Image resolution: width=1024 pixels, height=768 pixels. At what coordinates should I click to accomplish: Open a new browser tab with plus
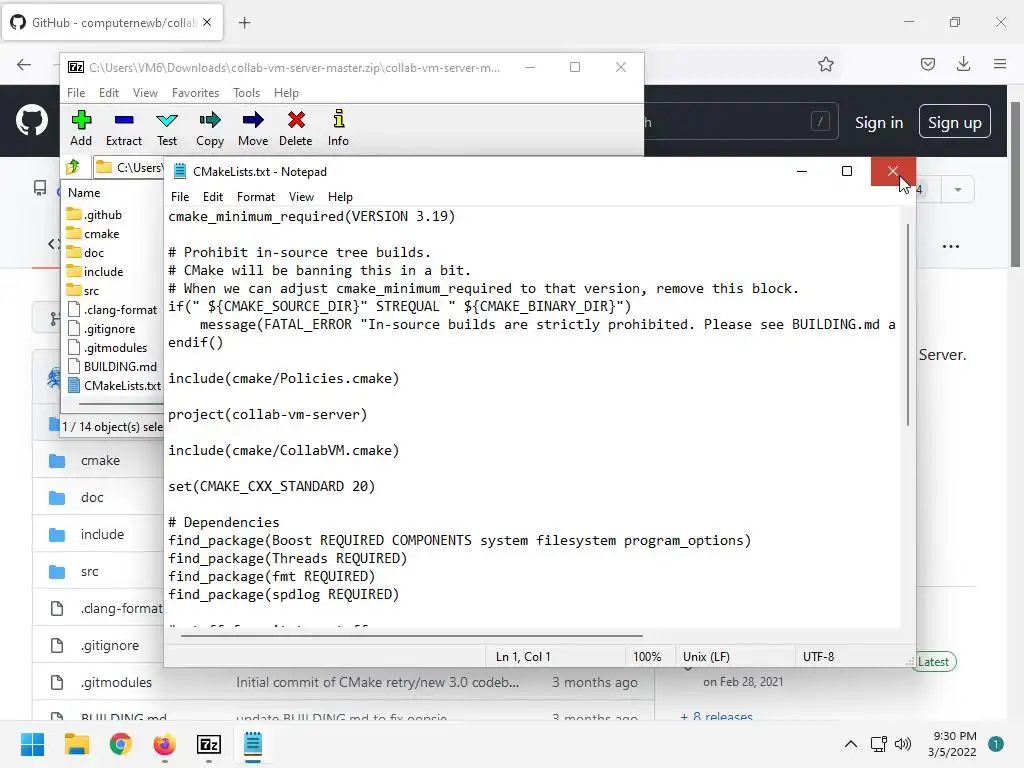click(244, 23)
